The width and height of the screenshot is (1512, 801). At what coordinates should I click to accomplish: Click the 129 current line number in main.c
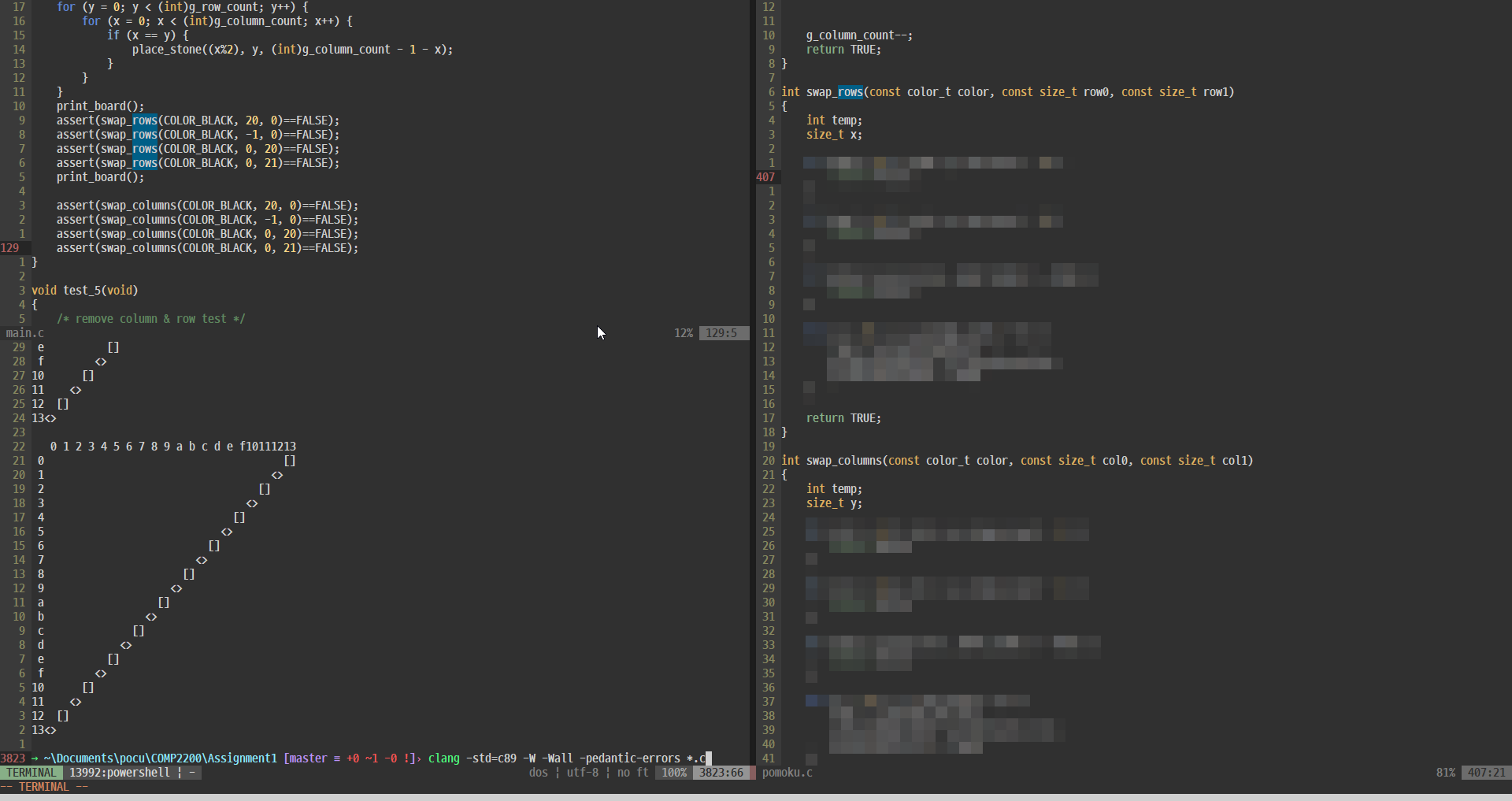pyautogui.click(x=9, y=248)
